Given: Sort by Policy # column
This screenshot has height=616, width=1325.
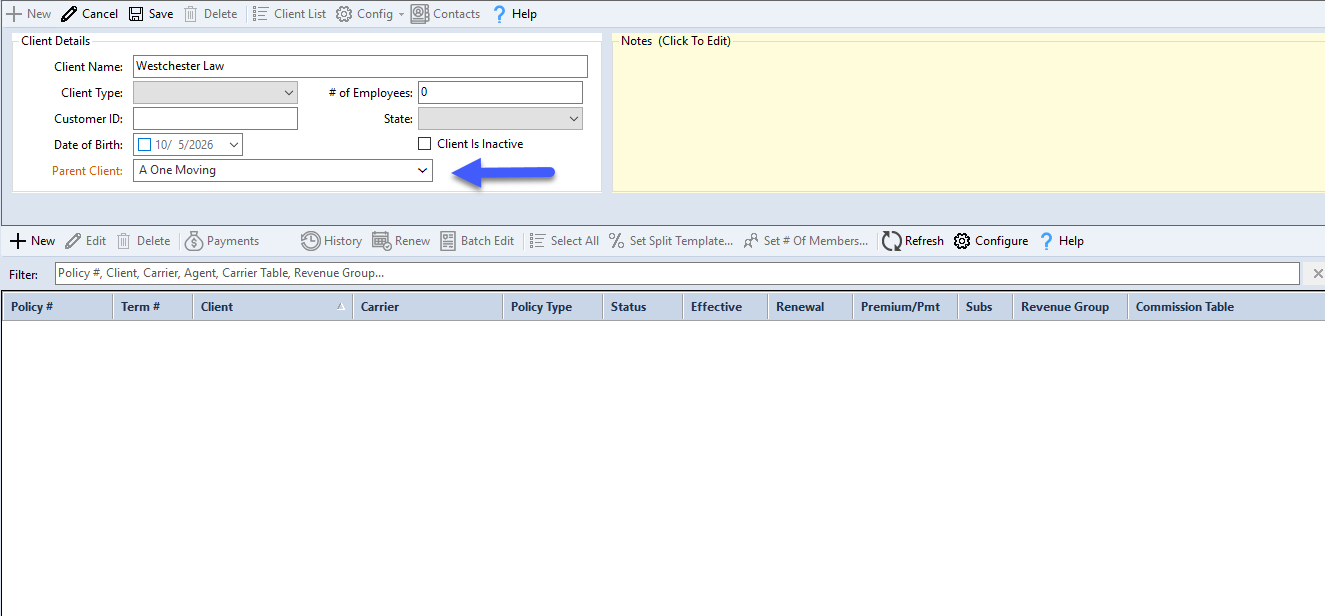Looking at the screenshot, I should click(57, 307).
